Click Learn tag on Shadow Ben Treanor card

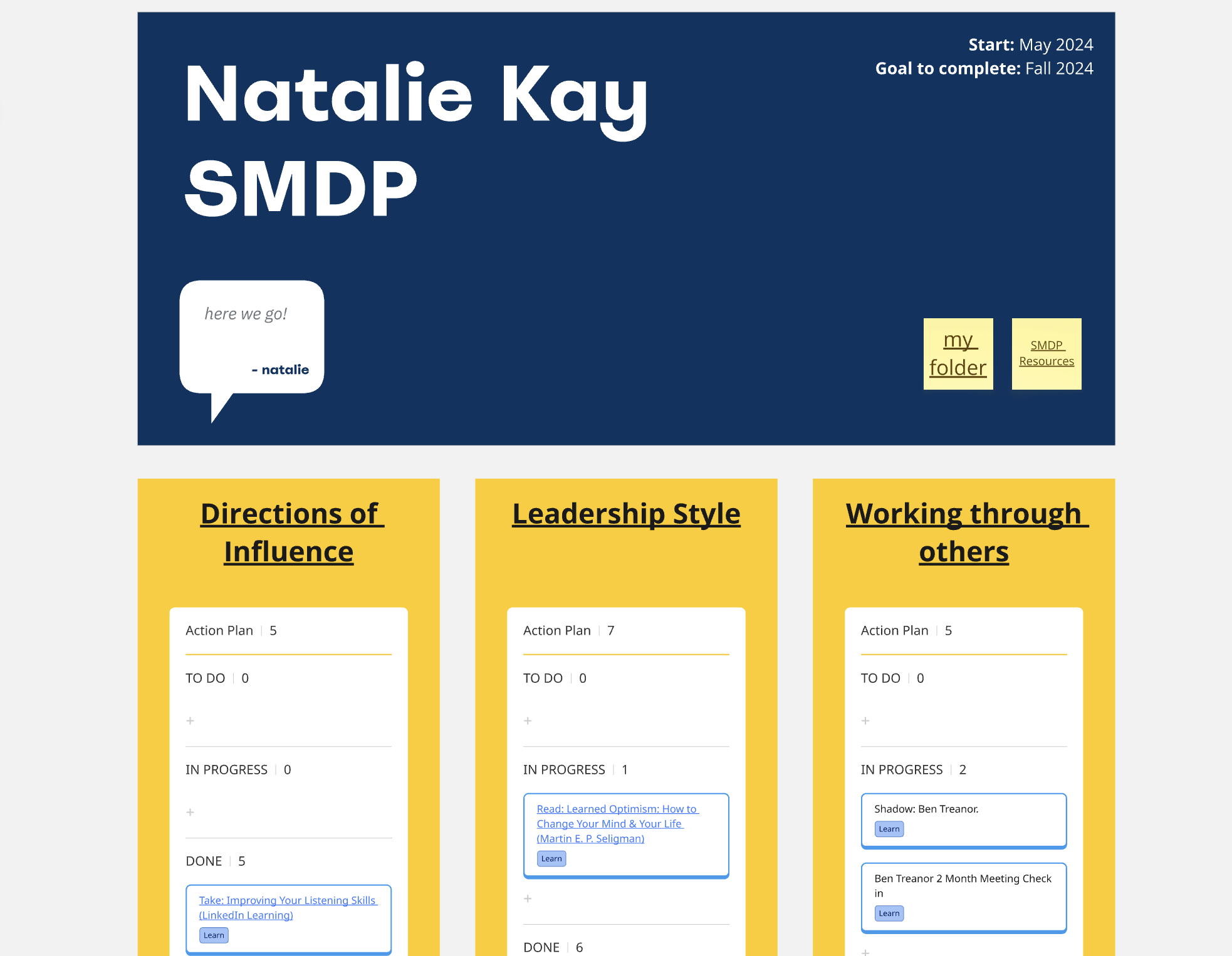[889, 829]
